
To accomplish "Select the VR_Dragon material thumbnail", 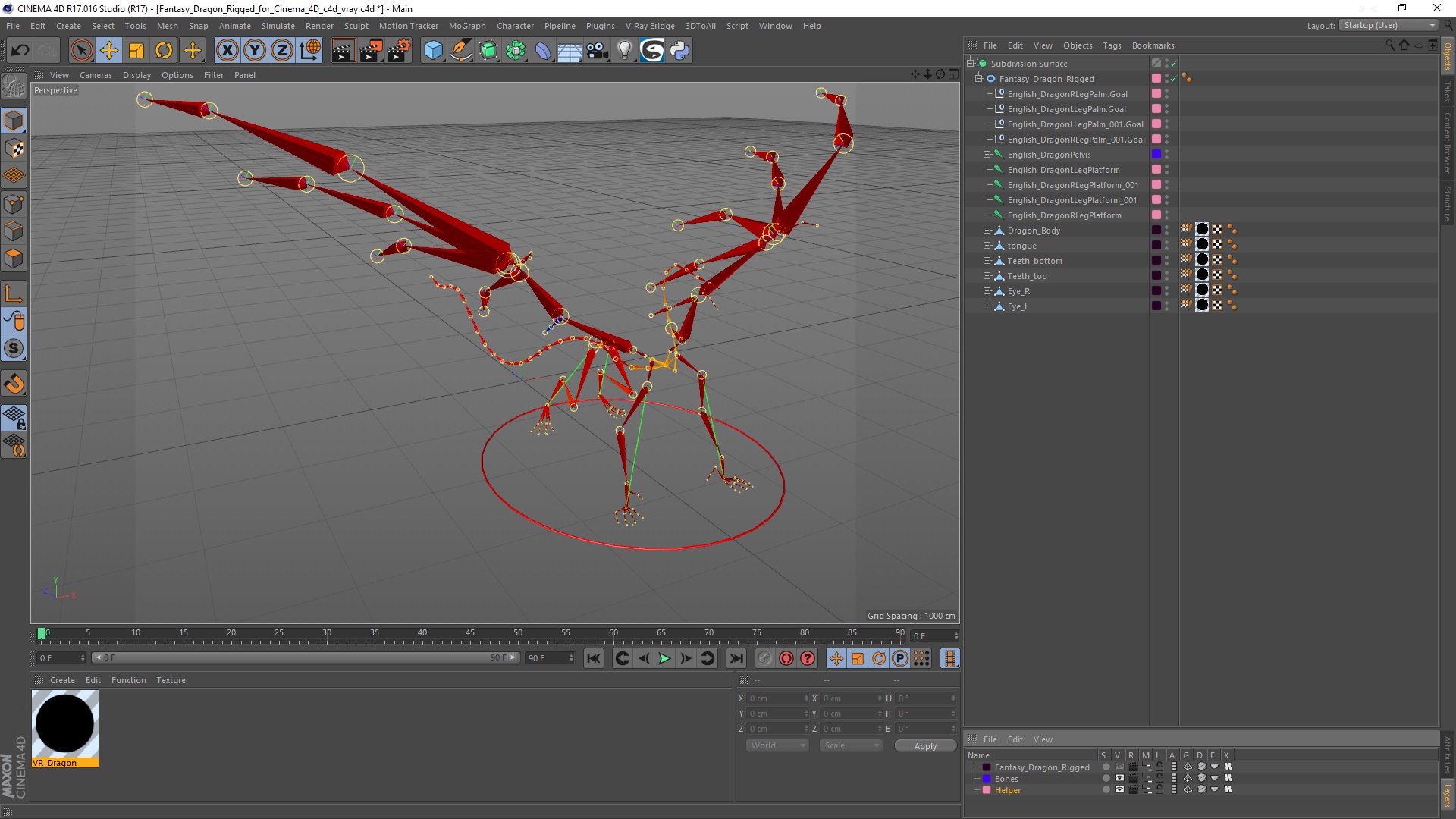I will [x=65, y=724].
